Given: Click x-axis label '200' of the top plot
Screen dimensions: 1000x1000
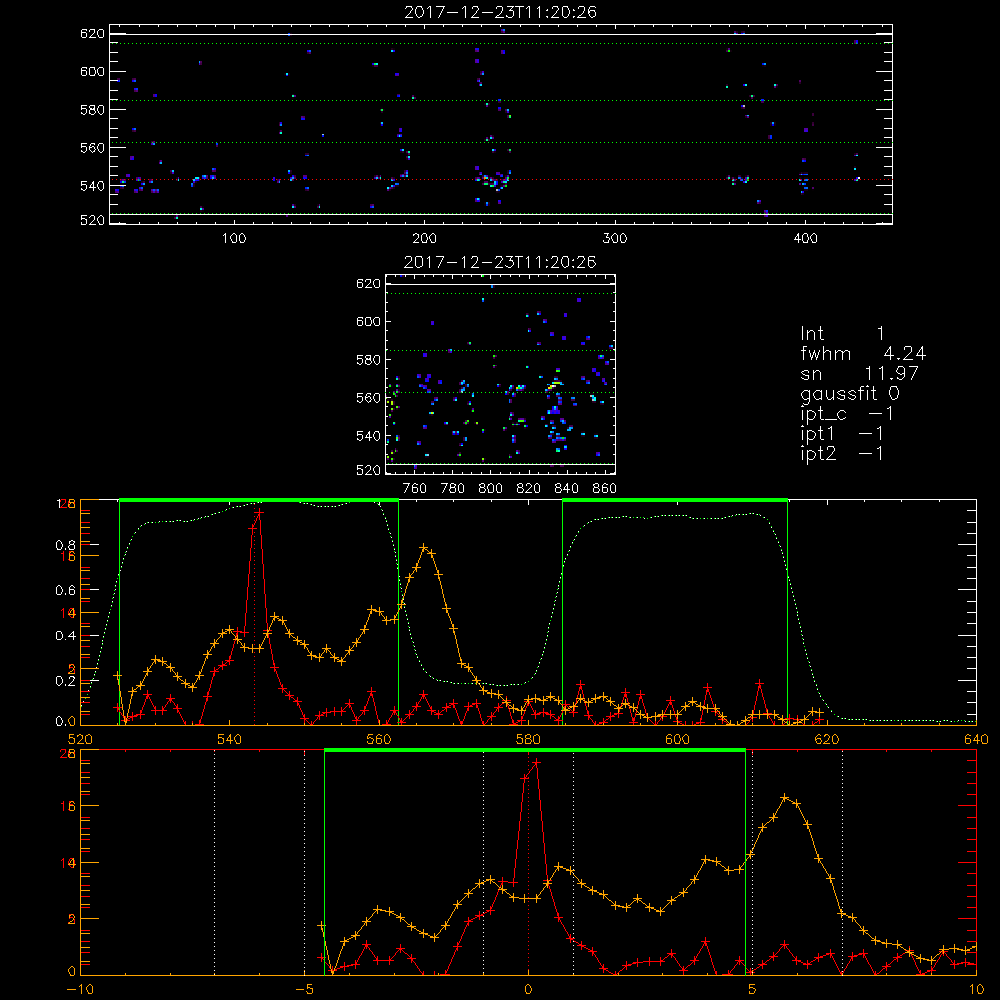Looking at the screenshot, I should (x=424, y=239).
